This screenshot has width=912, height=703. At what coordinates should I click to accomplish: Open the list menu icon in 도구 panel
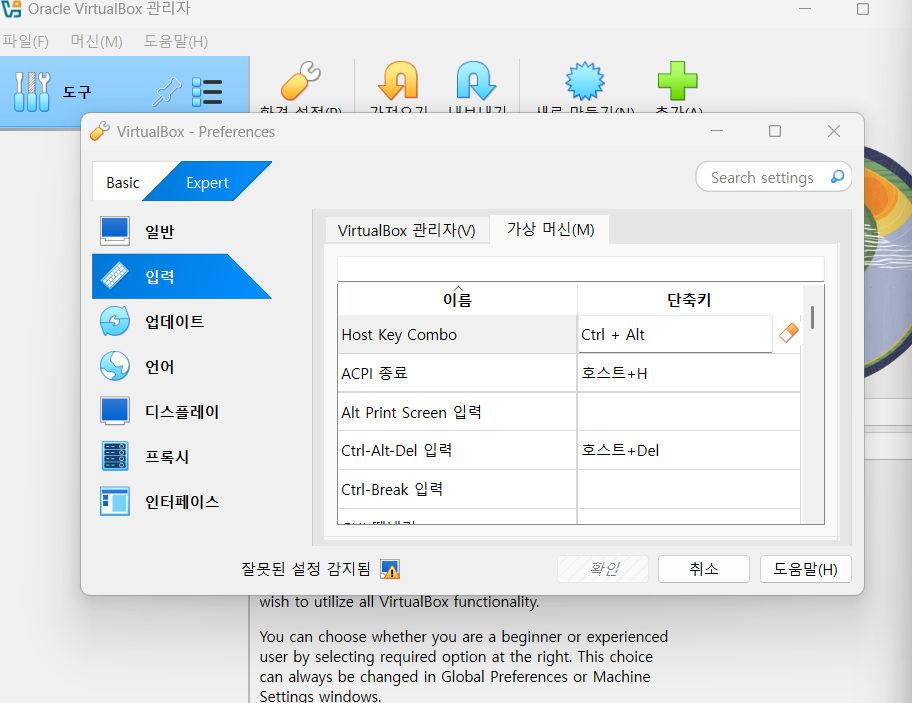(207, 92)
